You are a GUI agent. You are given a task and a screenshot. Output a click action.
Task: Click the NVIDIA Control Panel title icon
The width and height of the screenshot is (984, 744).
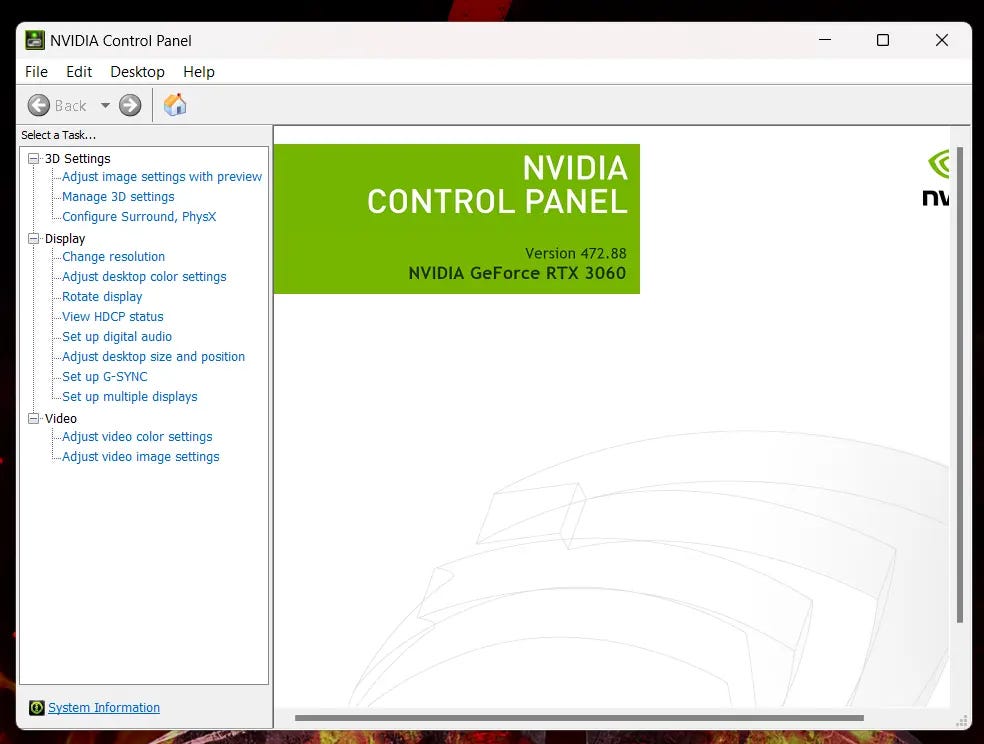click(x=35, y=40)
